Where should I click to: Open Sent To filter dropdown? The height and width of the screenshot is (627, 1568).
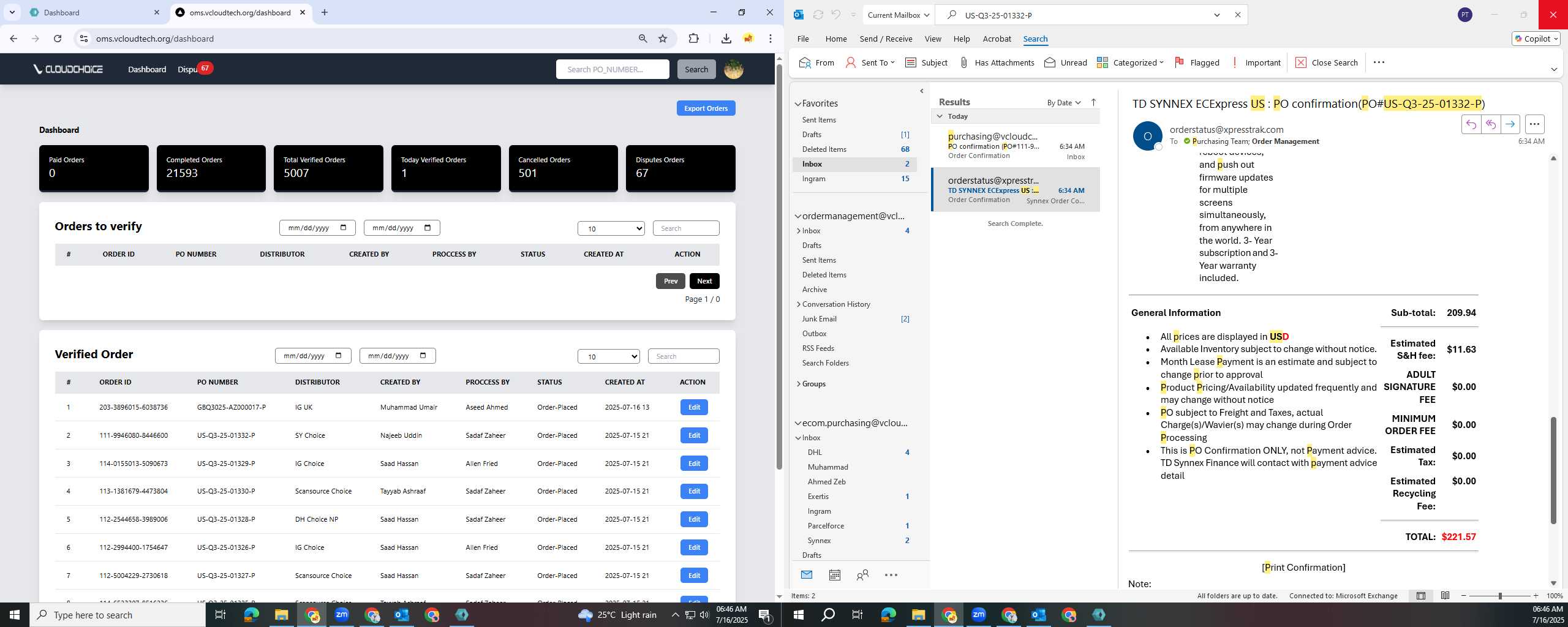click(x=870, y=62)
